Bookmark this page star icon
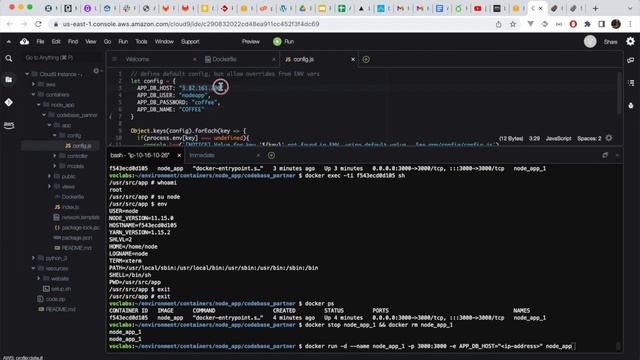Image resolution: width=640 pixels, height=360 pixels. (513, 24)
